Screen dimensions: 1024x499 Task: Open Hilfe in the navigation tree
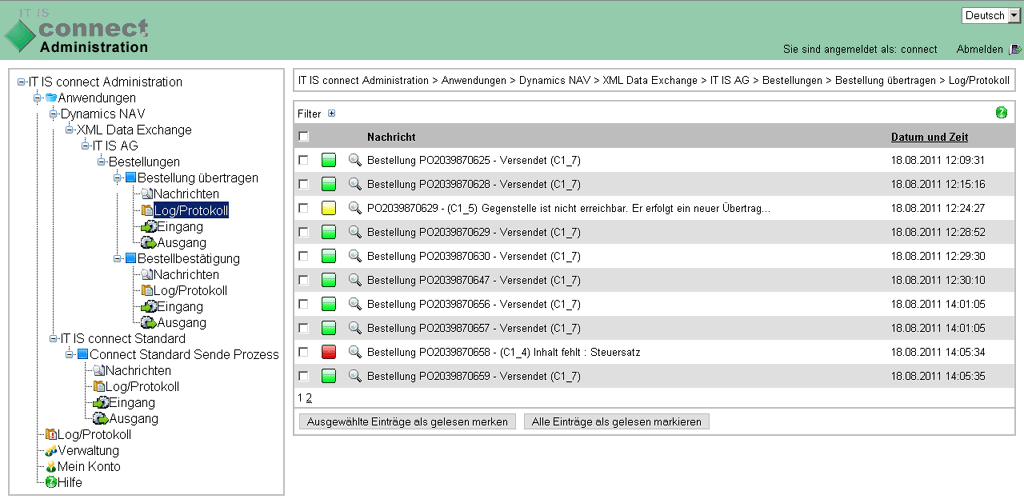click(x=70, y=483)
